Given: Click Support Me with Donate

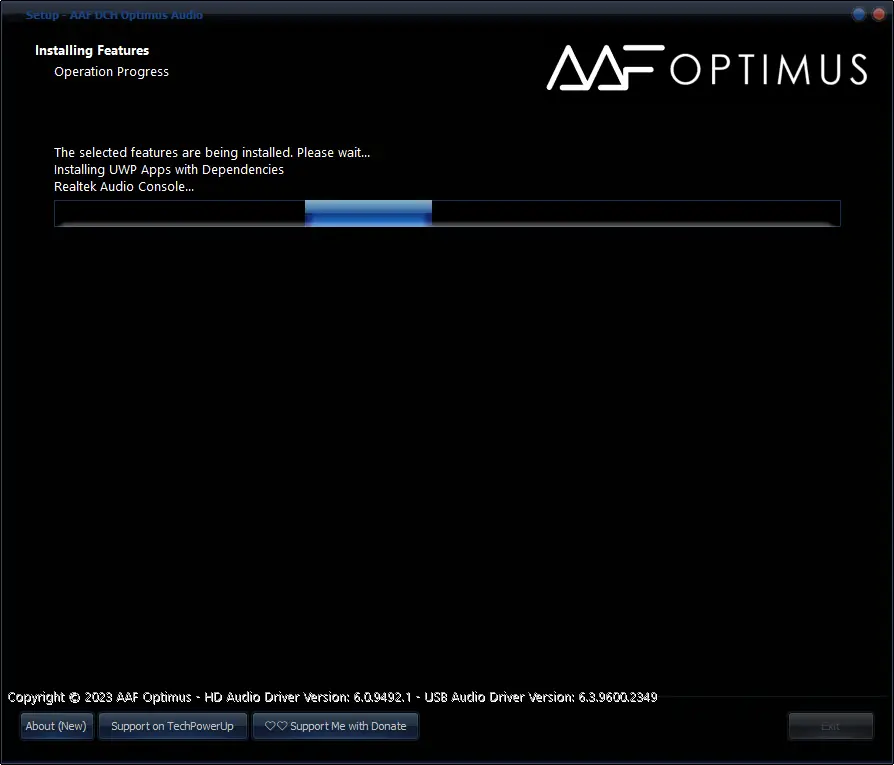Looking at the screenshot, I should [335, 726].
